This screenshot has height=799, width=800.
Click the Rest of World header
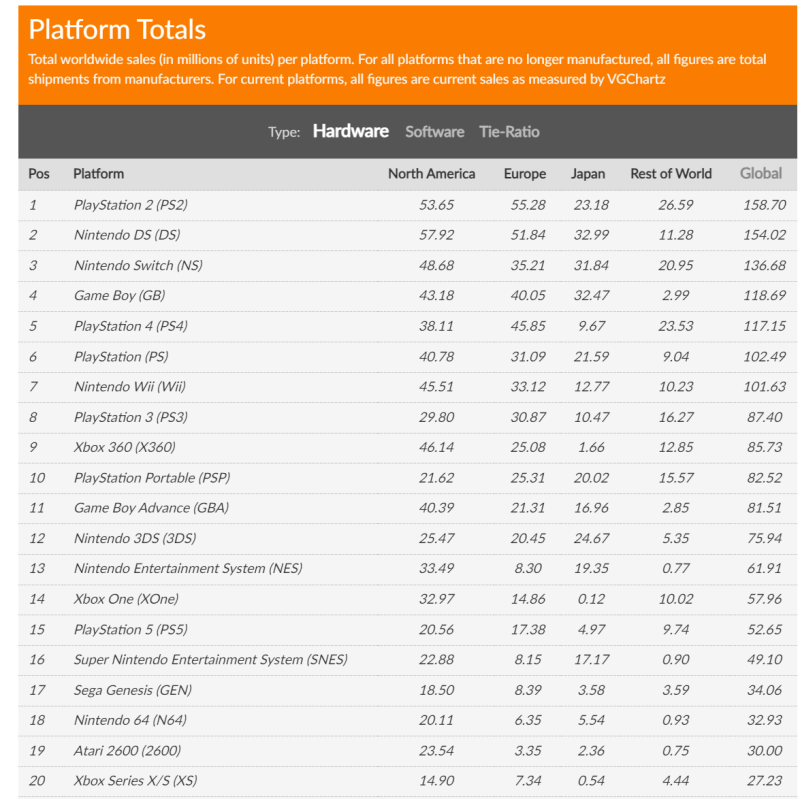click(x=670, y=173)
